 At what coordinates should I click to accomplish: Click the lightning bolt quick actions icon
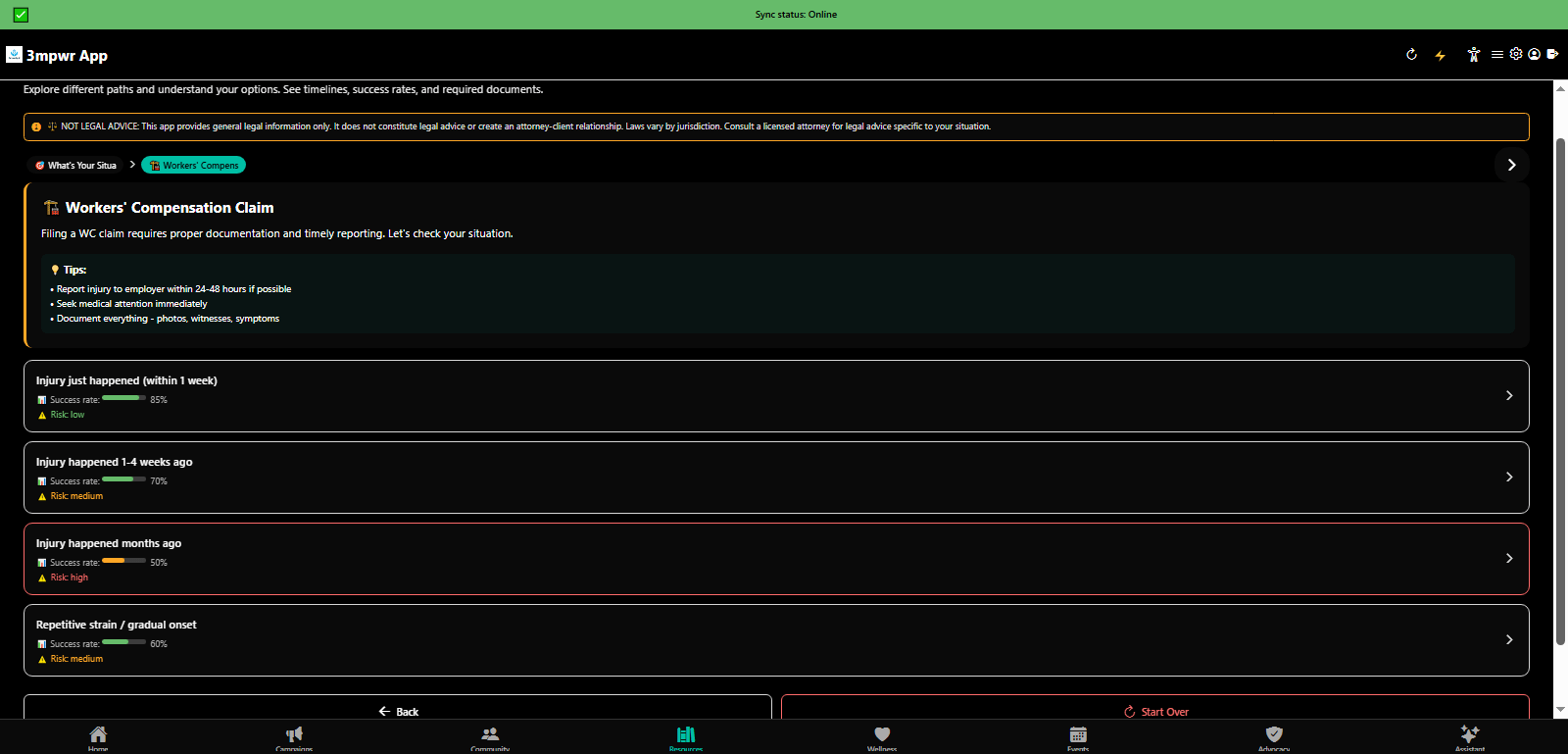(1440, 55)
